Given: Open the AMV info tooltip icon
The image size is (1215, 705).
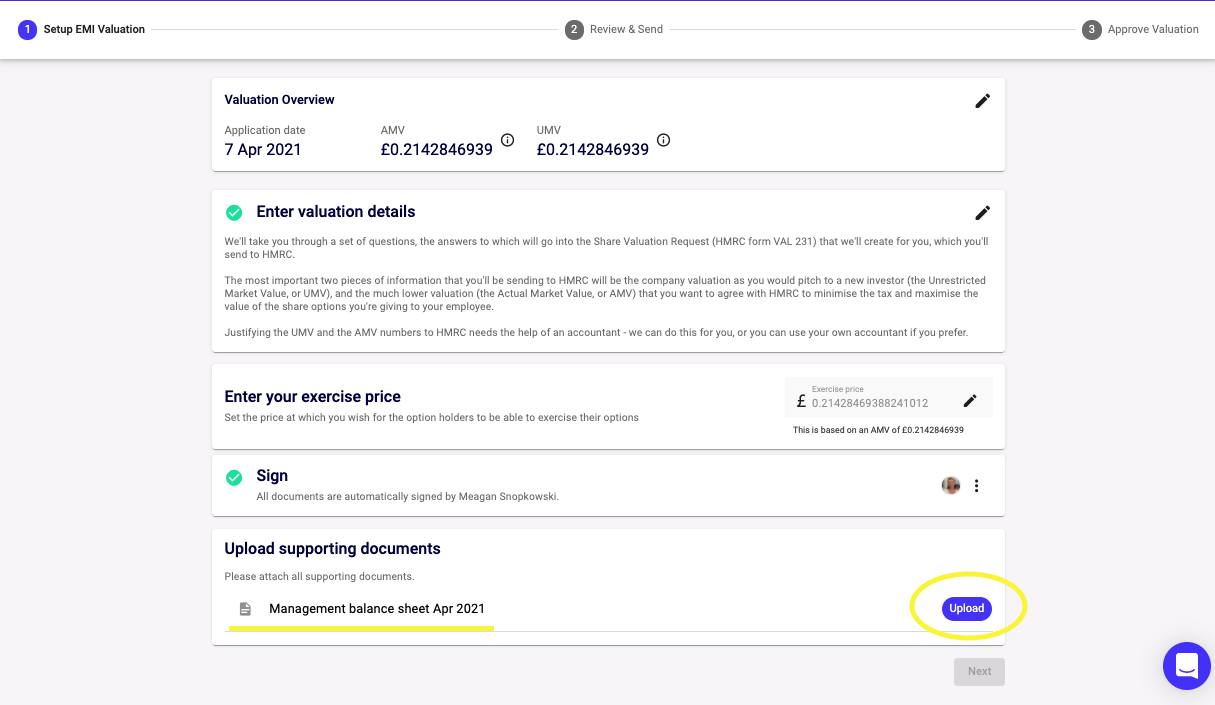Looking at the screenshot, I should pyautogui.click(x=507, y=140).
